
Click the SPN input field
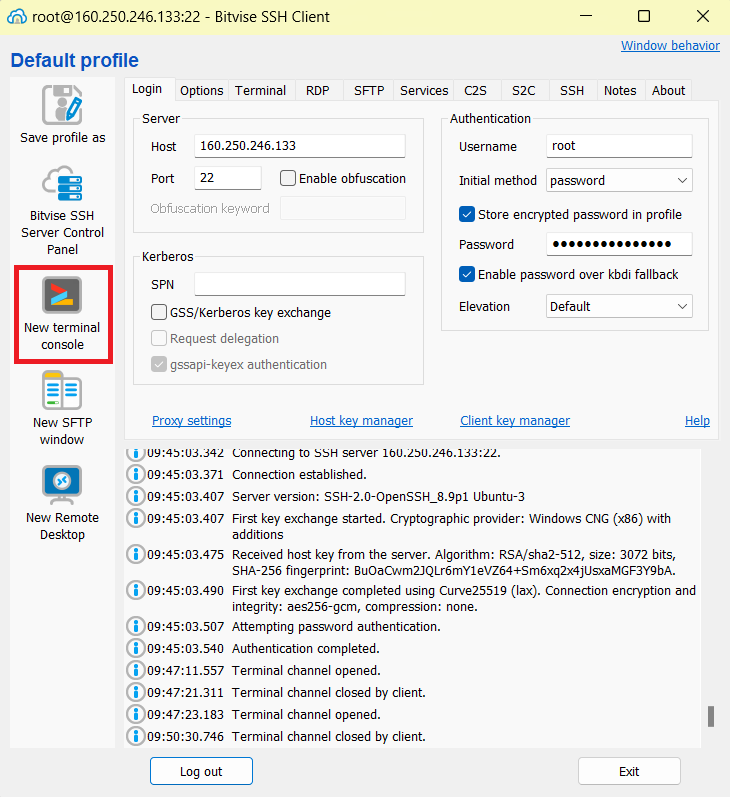point(300,284)
